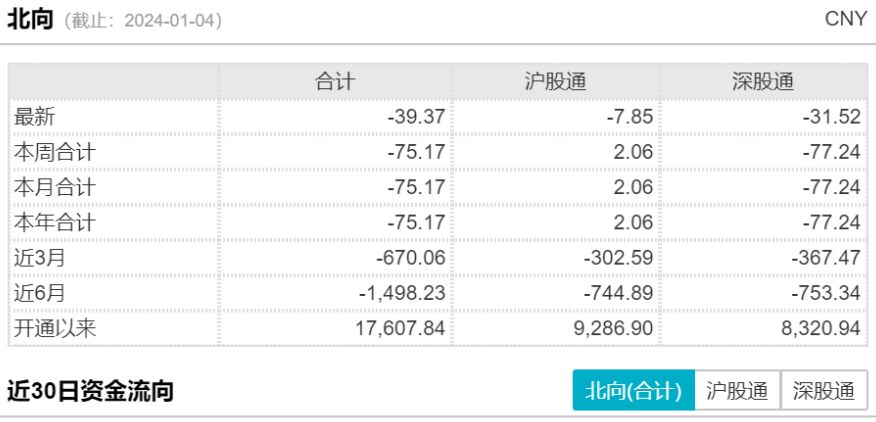The height and width of the screenshot is (422, 876).
Task: Click the 北向 section title
Action: pos(30,20)
